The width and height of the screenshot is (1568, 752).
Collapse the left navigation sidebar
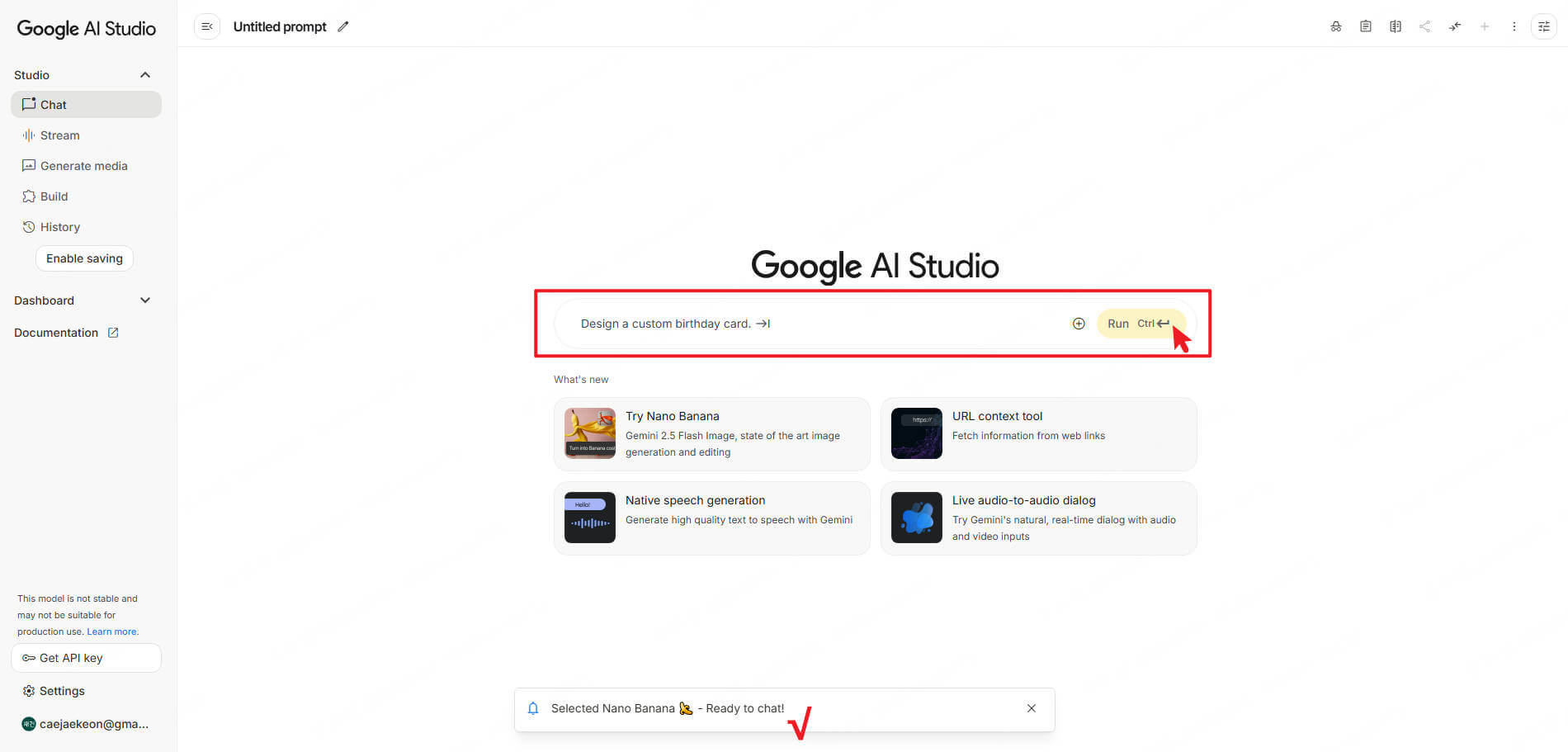pos(207,26)
